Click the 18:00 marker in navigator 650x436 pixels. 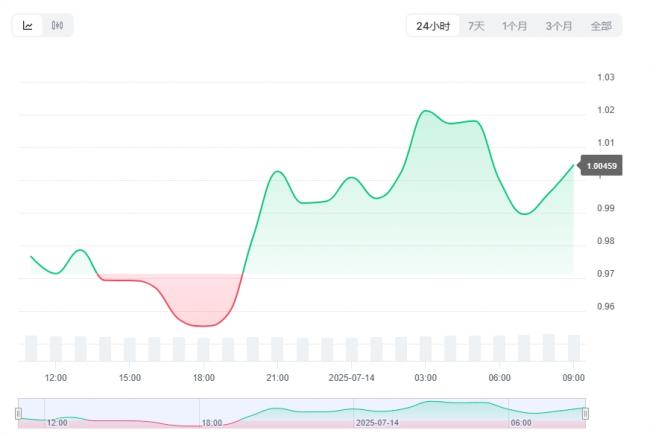pos(212,423)
